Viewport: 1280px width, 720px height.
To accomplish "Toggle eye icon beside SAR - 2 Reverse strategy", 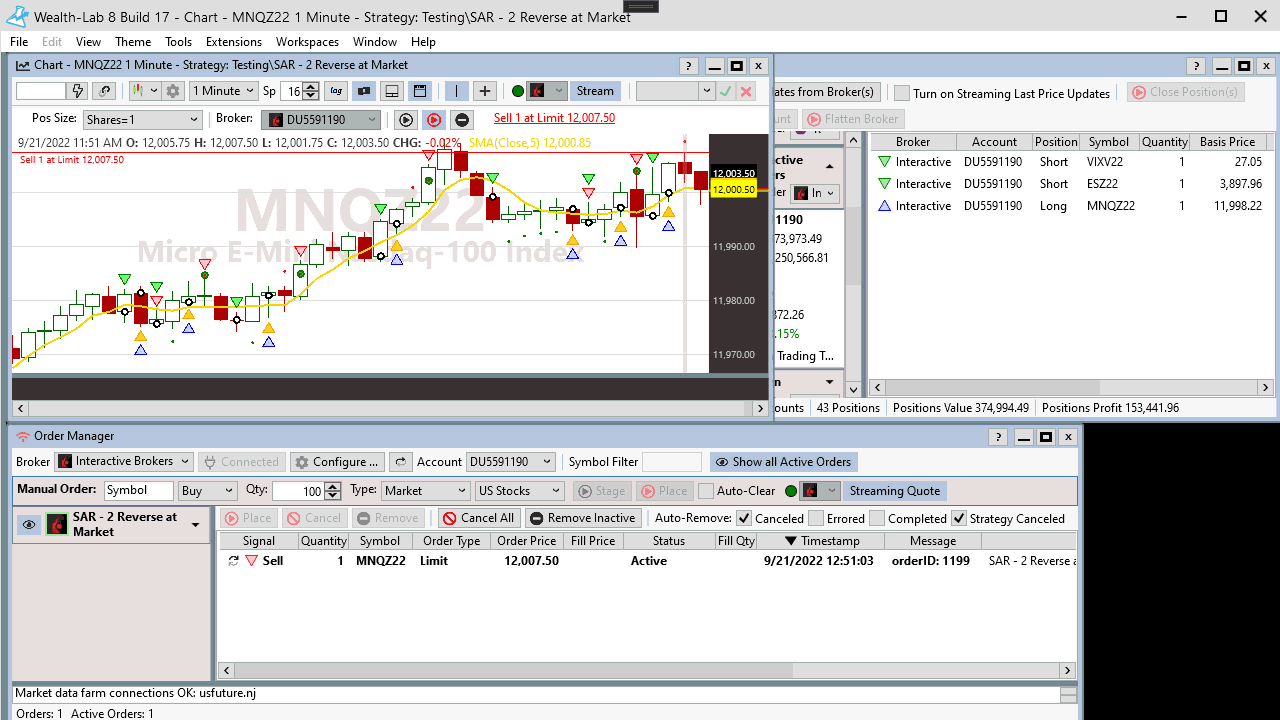I will pyautogui.click(x=29, y=524).
